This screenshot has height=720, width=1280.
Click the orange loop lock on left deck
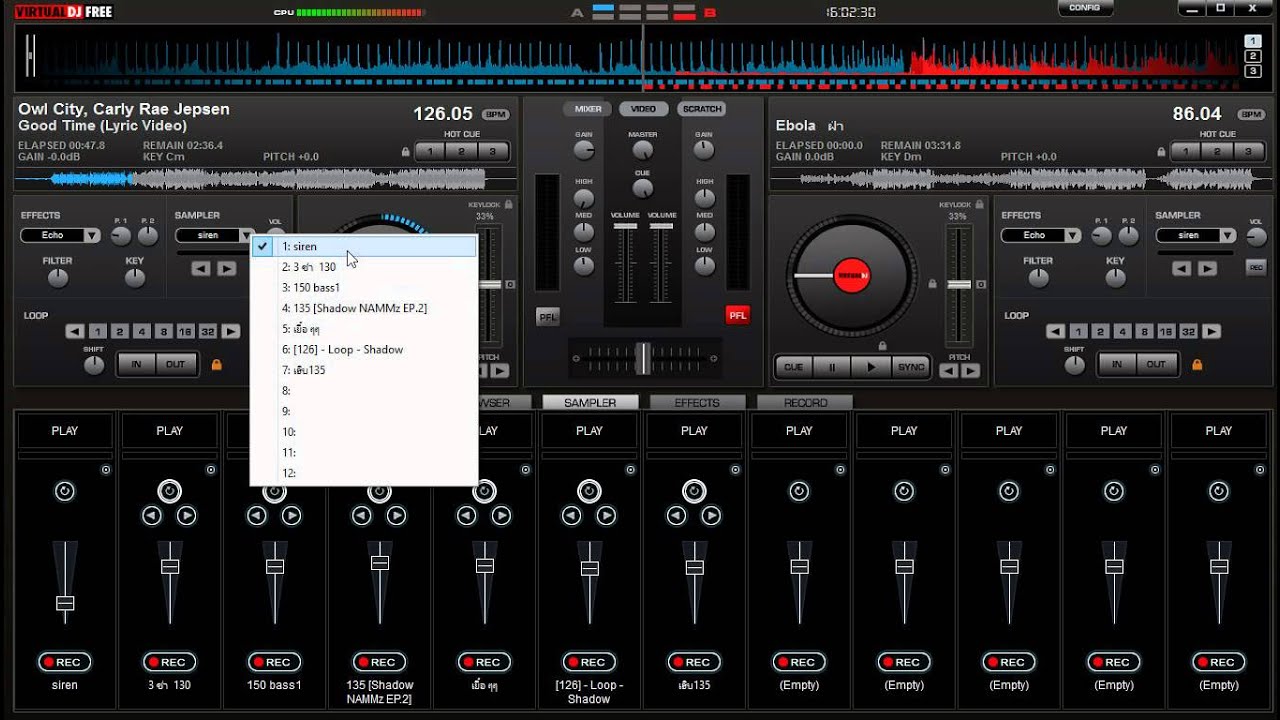[x=216, y=364]
